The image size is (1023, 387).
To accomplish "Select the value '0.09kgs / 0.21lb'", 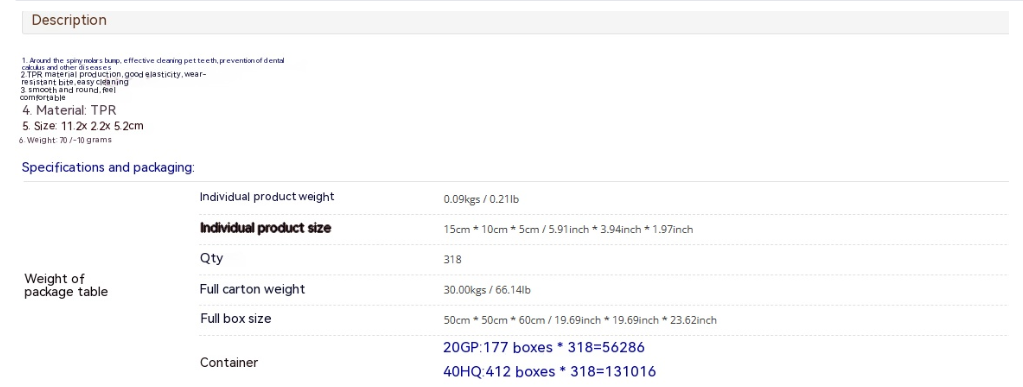I will point(481,199).
